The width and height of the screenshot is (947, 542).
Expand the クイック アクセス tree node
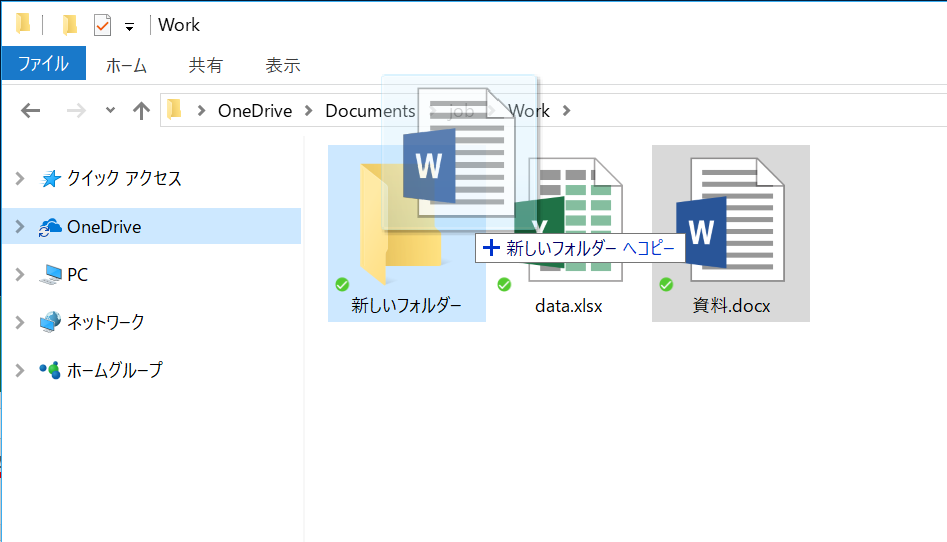(x=20, y=178)
